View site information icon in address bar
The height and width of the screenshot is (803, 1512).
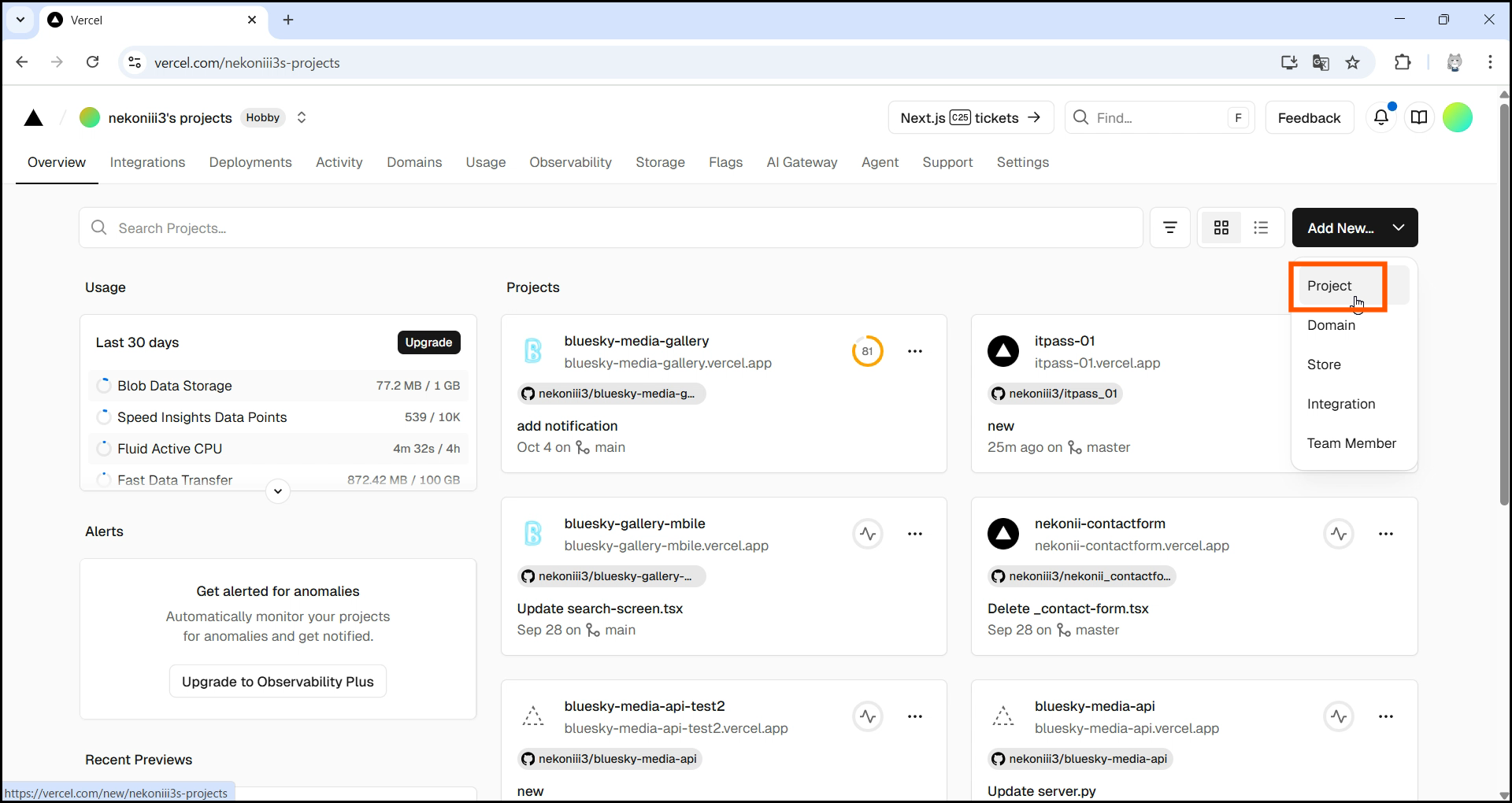click(135, 62)
